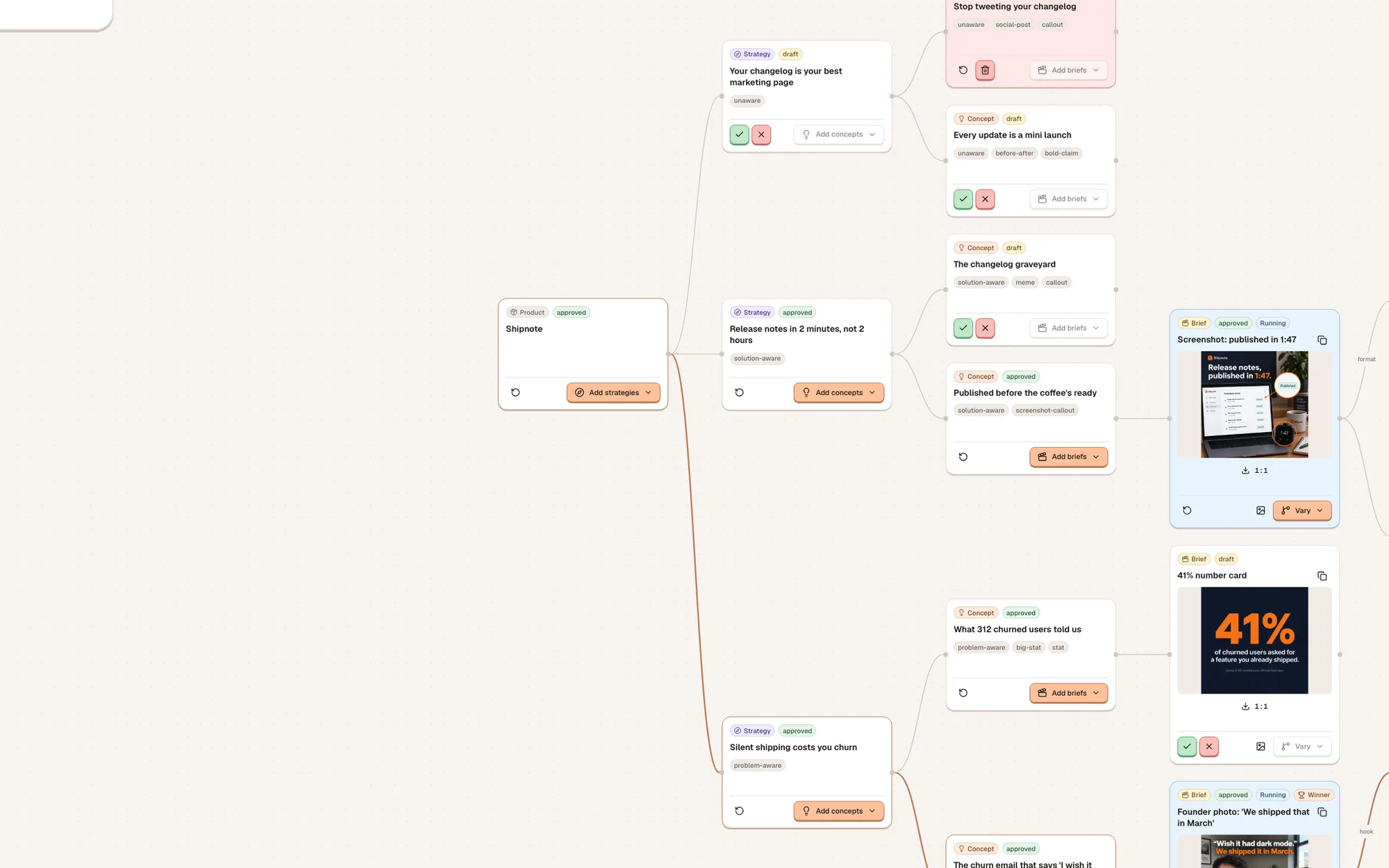Reject 'Your changelog is your best marketing page' strategy
Screen dimensions: 1389x868
pos(761,135)
